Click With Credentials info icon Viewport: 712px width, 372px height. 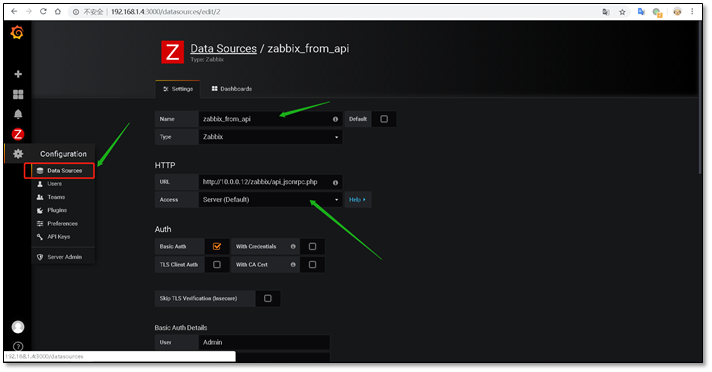pyautogui.click(x=293, y=246)
